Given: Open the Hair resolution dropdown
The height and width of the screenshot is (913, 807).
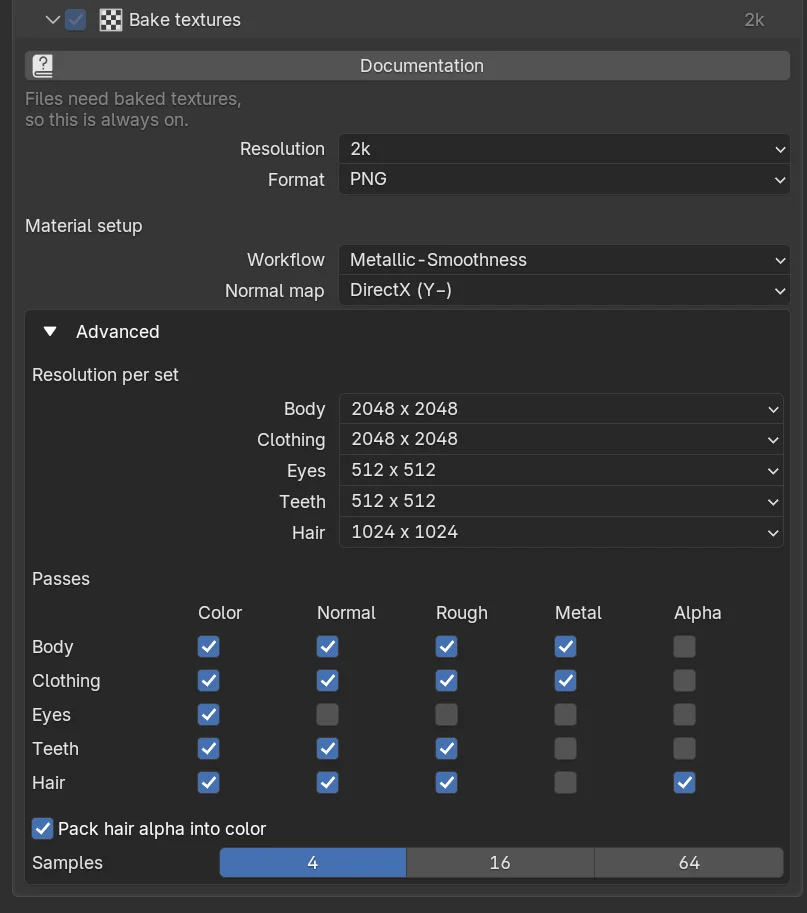Looking at the screenshot, I should [561, 532].
